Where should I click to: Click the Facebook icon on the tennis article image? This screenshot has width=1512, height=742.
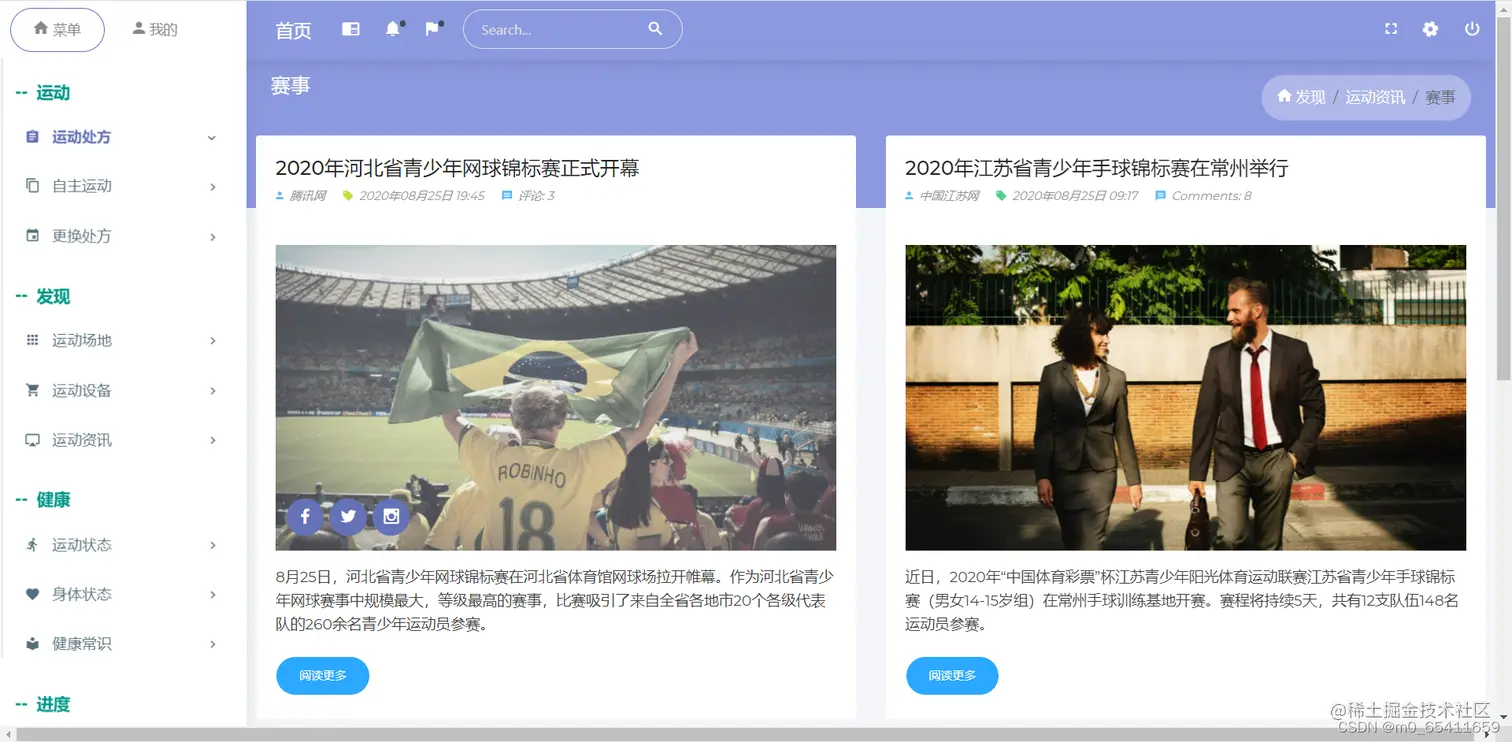(304, 516)
